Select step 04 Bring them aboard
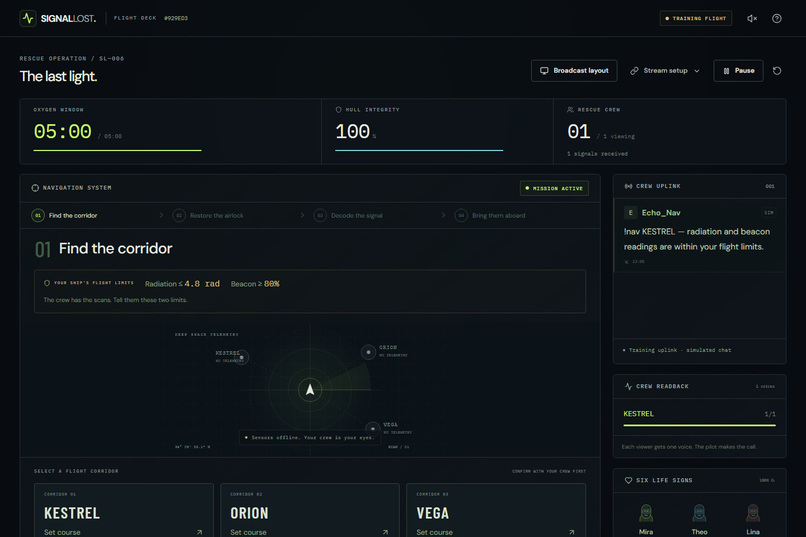The width and height of the screenshot is (806, 537). pyautogui.click(x=490, y=215)
